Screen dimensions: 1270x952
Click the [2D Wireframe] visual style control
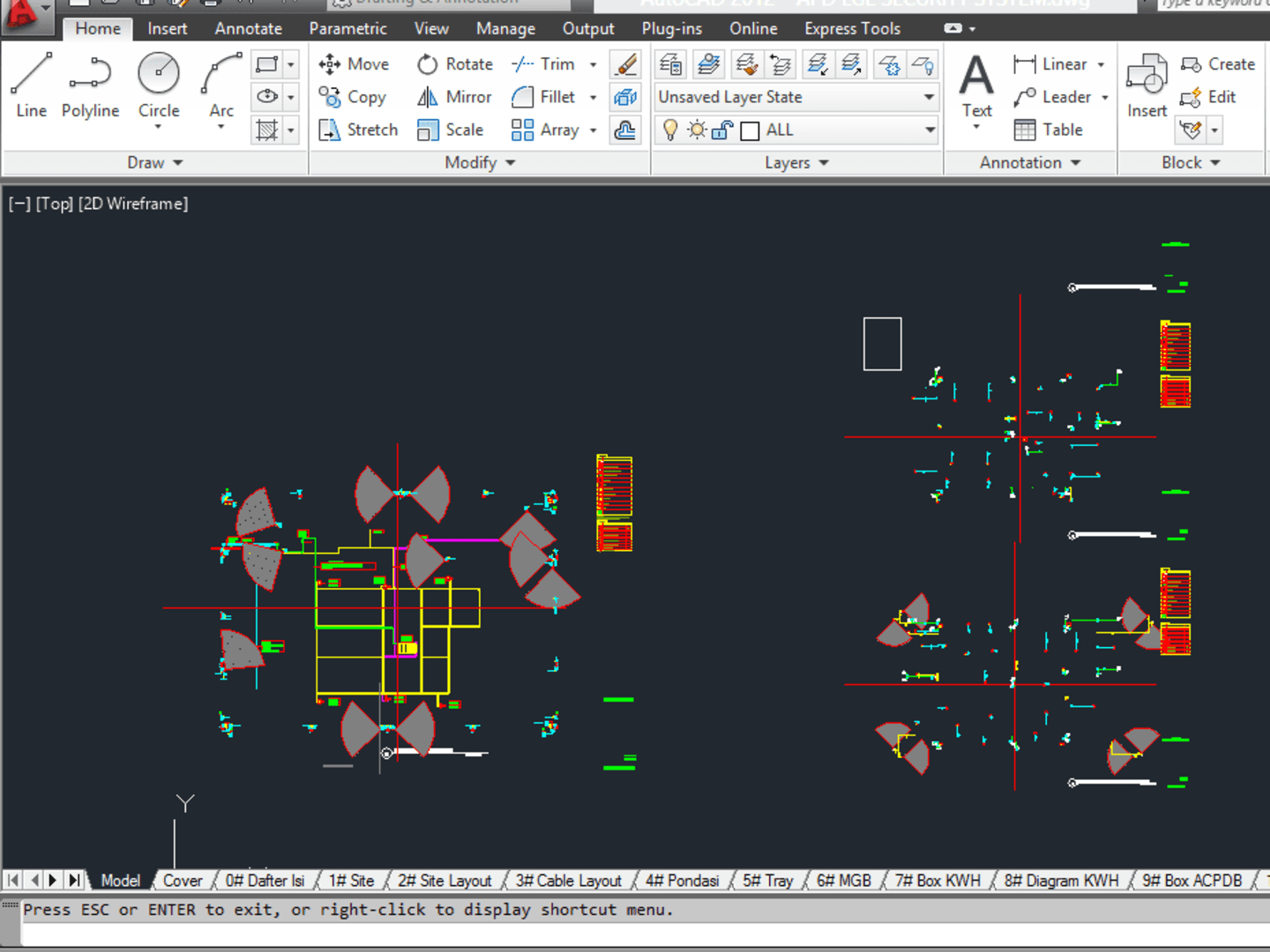tap(133, 204)
